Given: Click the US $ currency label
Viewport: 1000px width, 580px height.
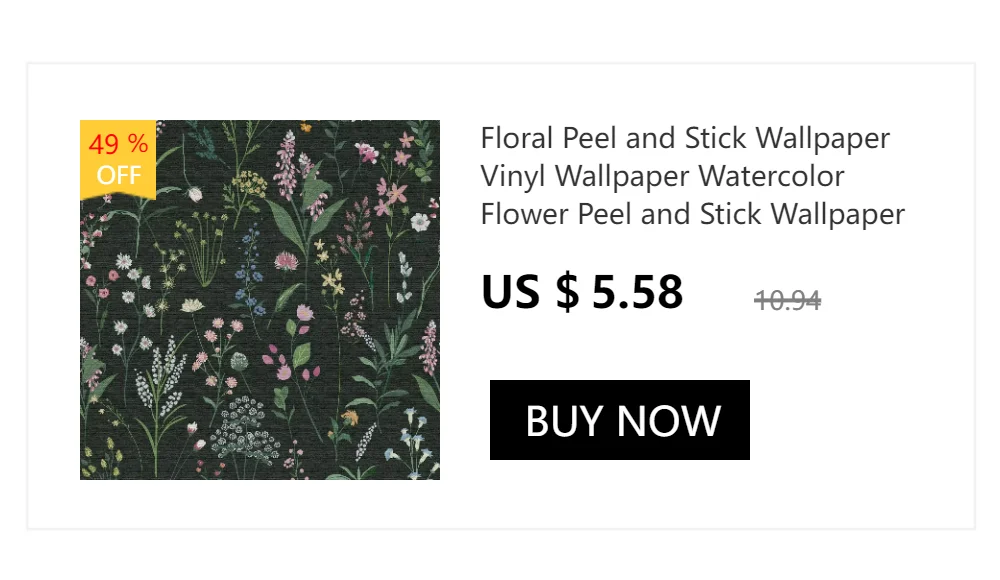Looking at the screenshot, I should pos(531,292).
